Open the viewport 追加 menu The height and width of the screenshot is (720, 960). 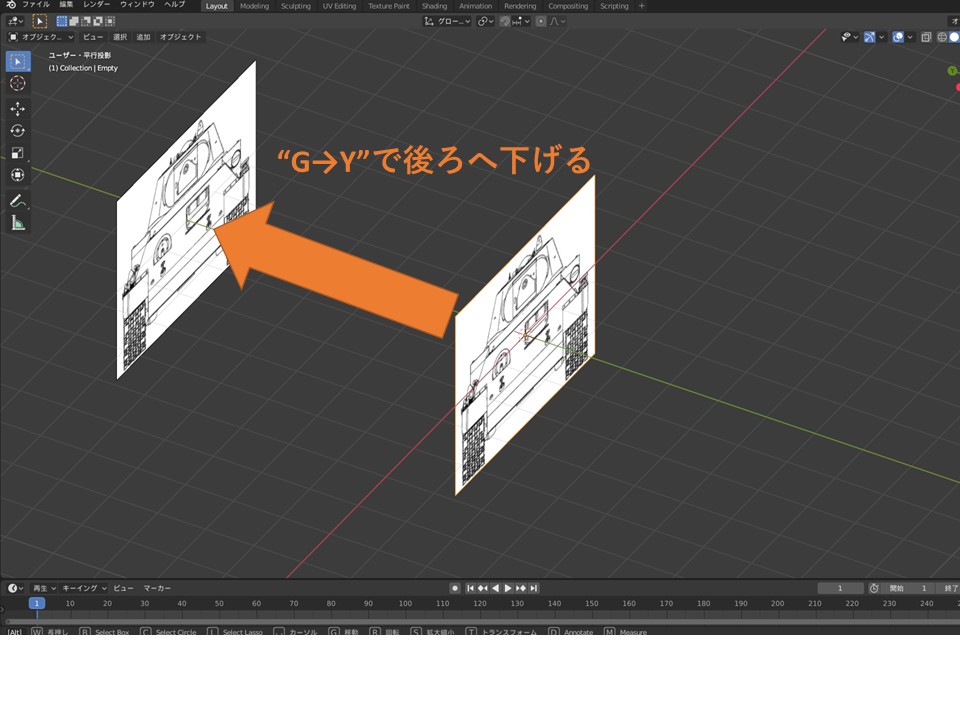[143, 37]
